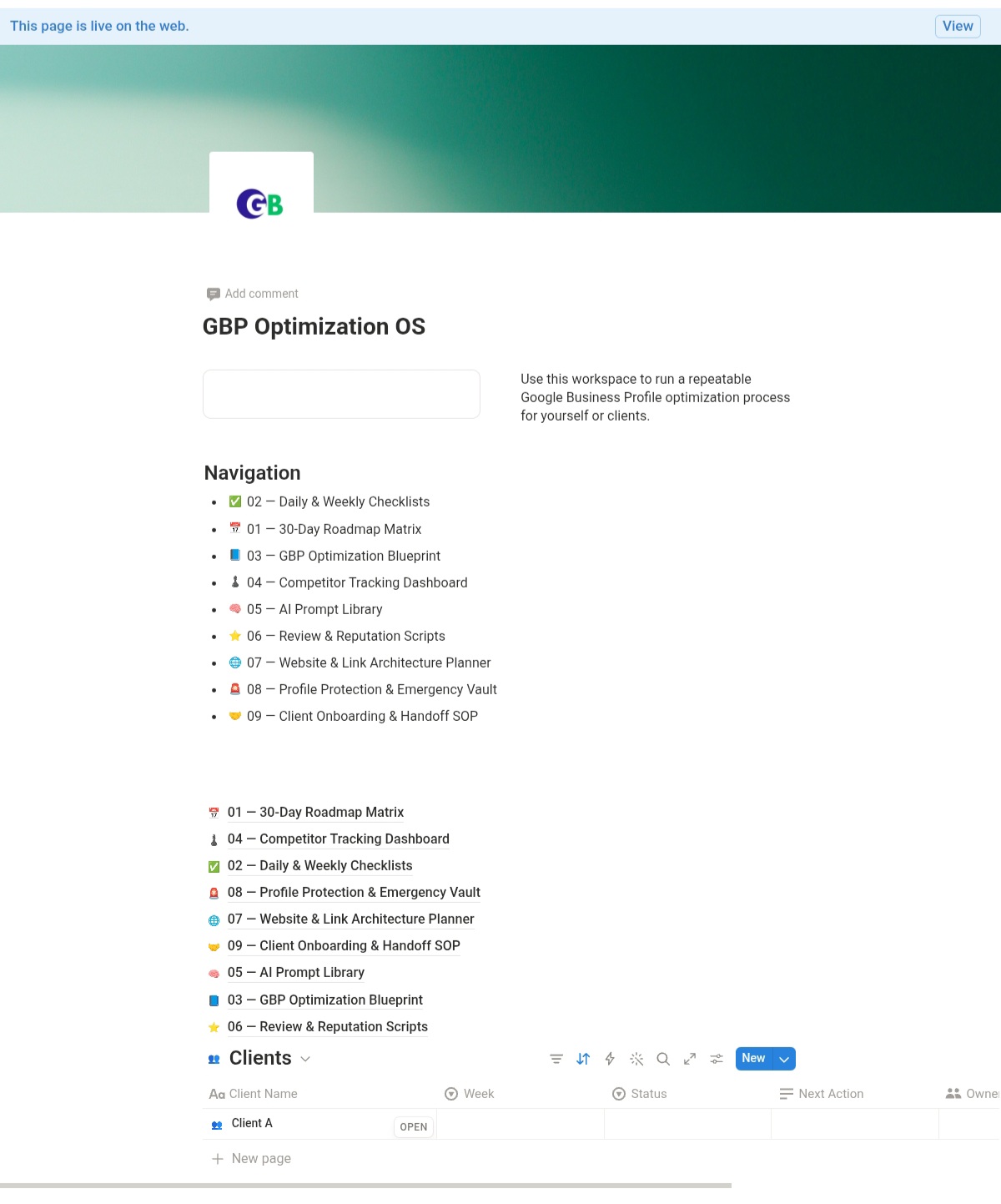Click OPEN button on Client A row

coord(414,1127)
